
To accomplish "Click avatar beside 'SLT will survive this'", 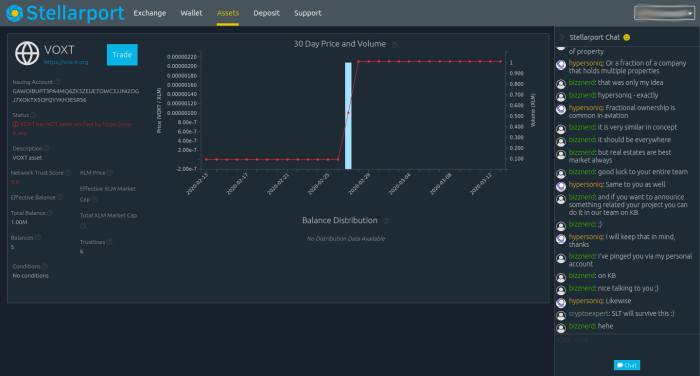I will pyautogui.click(x=561, y=315).
